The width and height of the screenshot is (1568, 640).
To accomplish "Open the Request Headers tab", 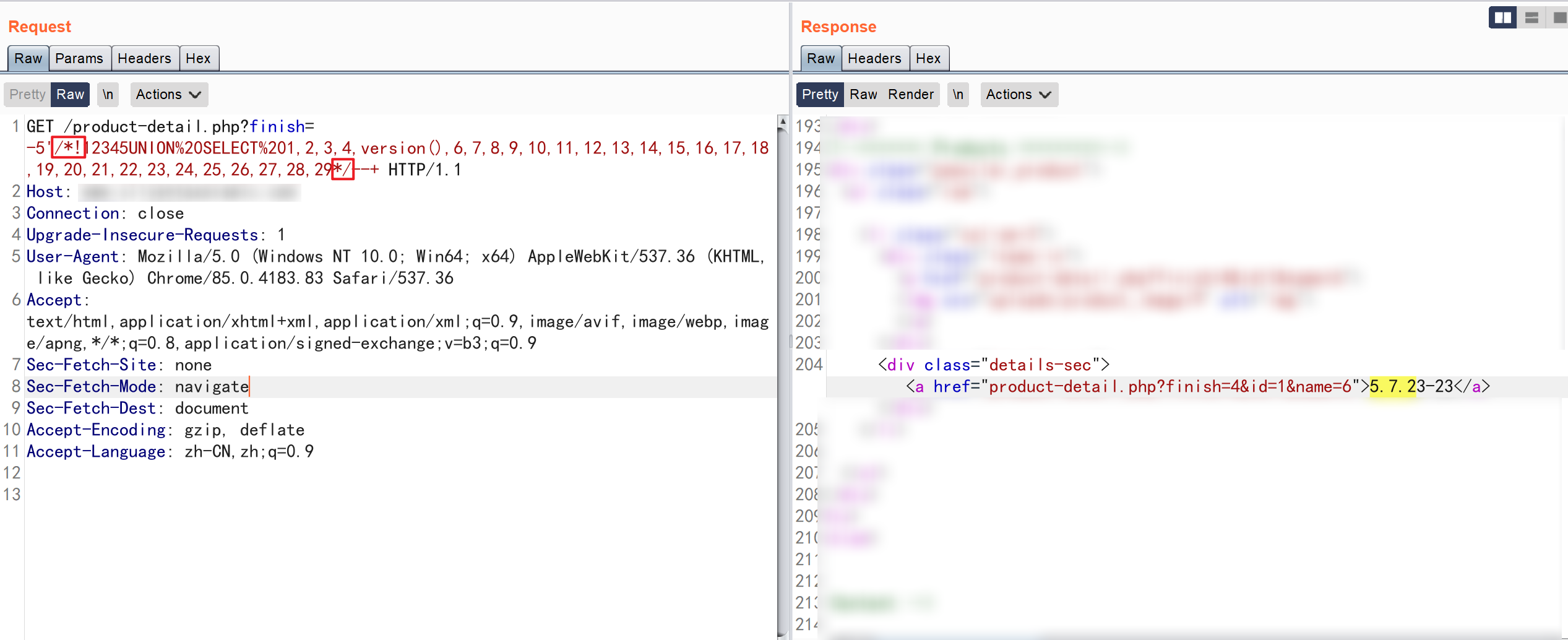I will click(x=145, y=58).
